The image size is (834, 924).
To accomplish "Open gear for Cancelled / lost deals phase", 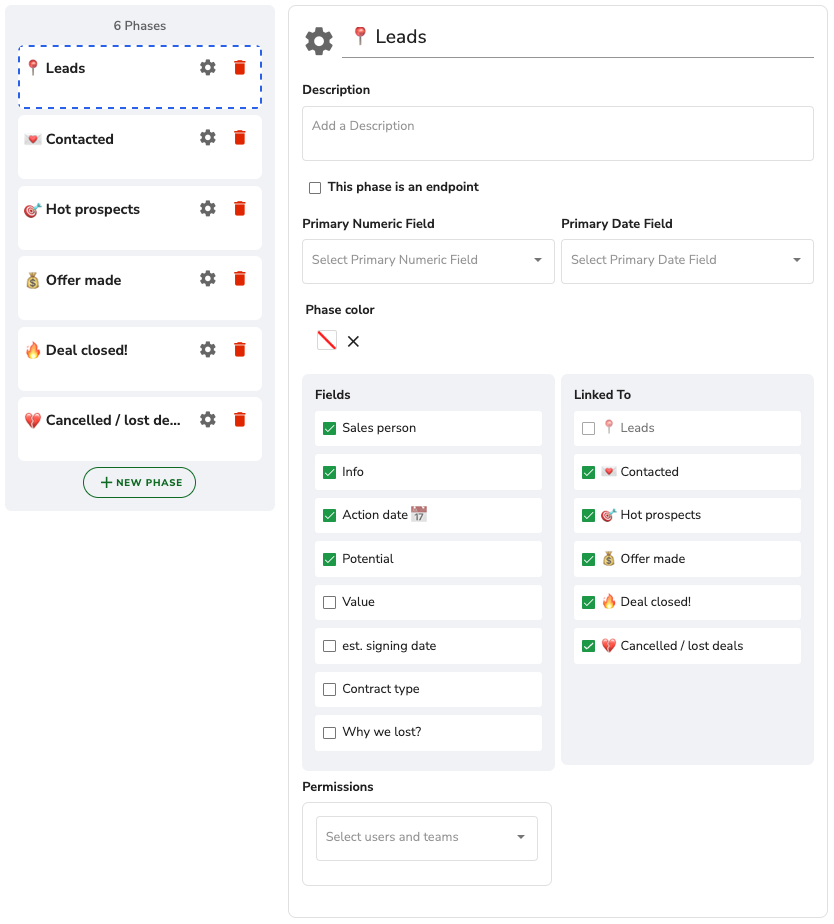I will (x=207, y=420).
